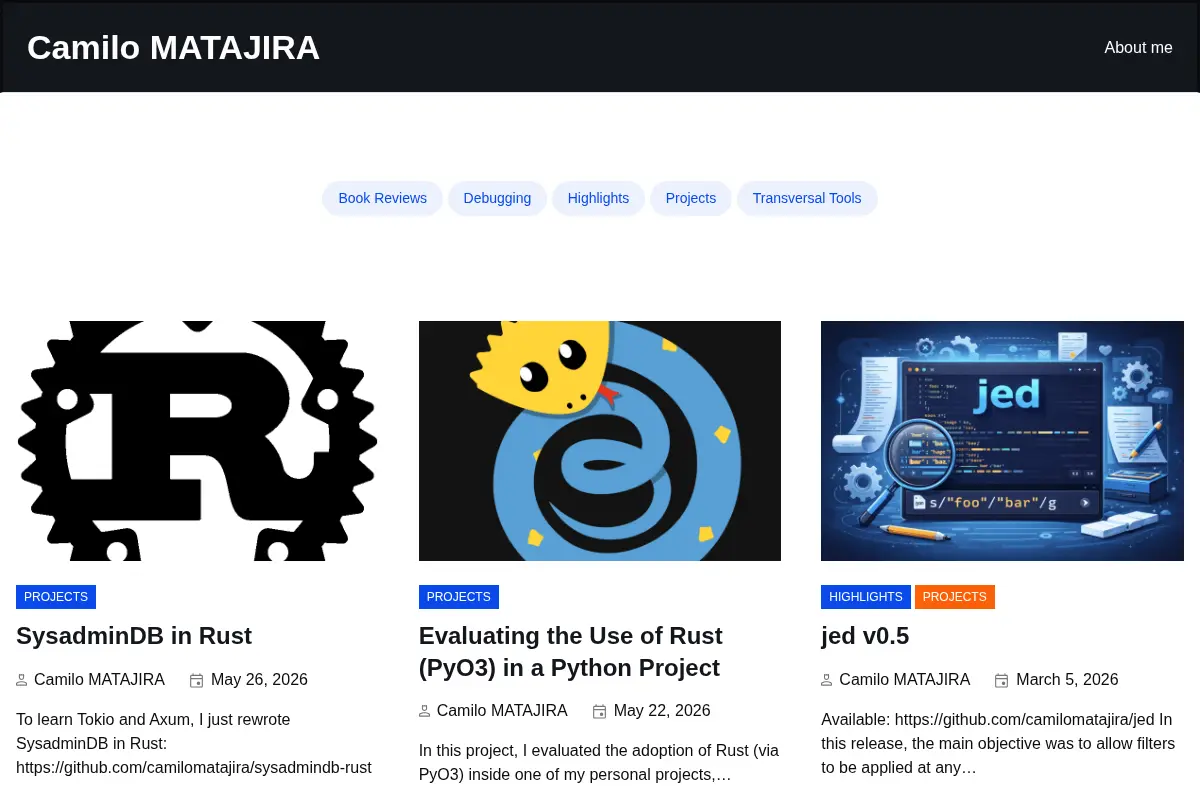Select the Highlights category pill

pos(598,198)
